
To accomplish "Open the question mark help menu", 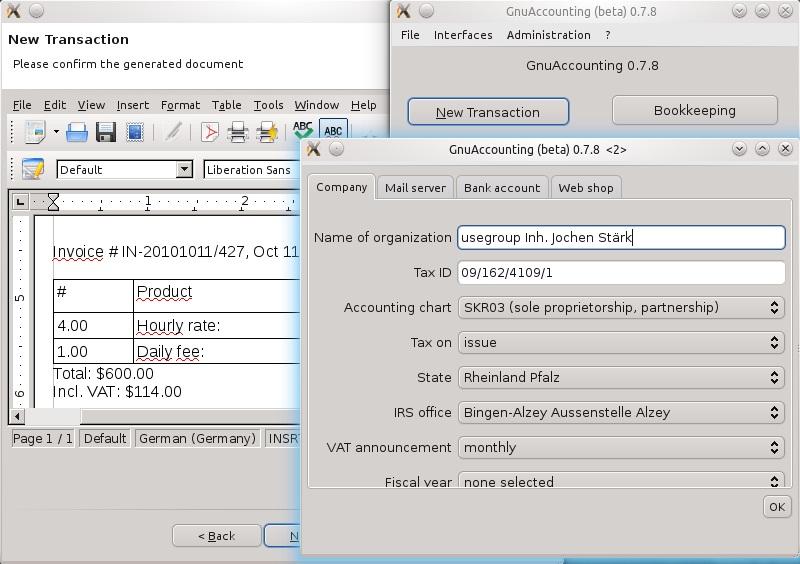I will (x=608, y=35).
